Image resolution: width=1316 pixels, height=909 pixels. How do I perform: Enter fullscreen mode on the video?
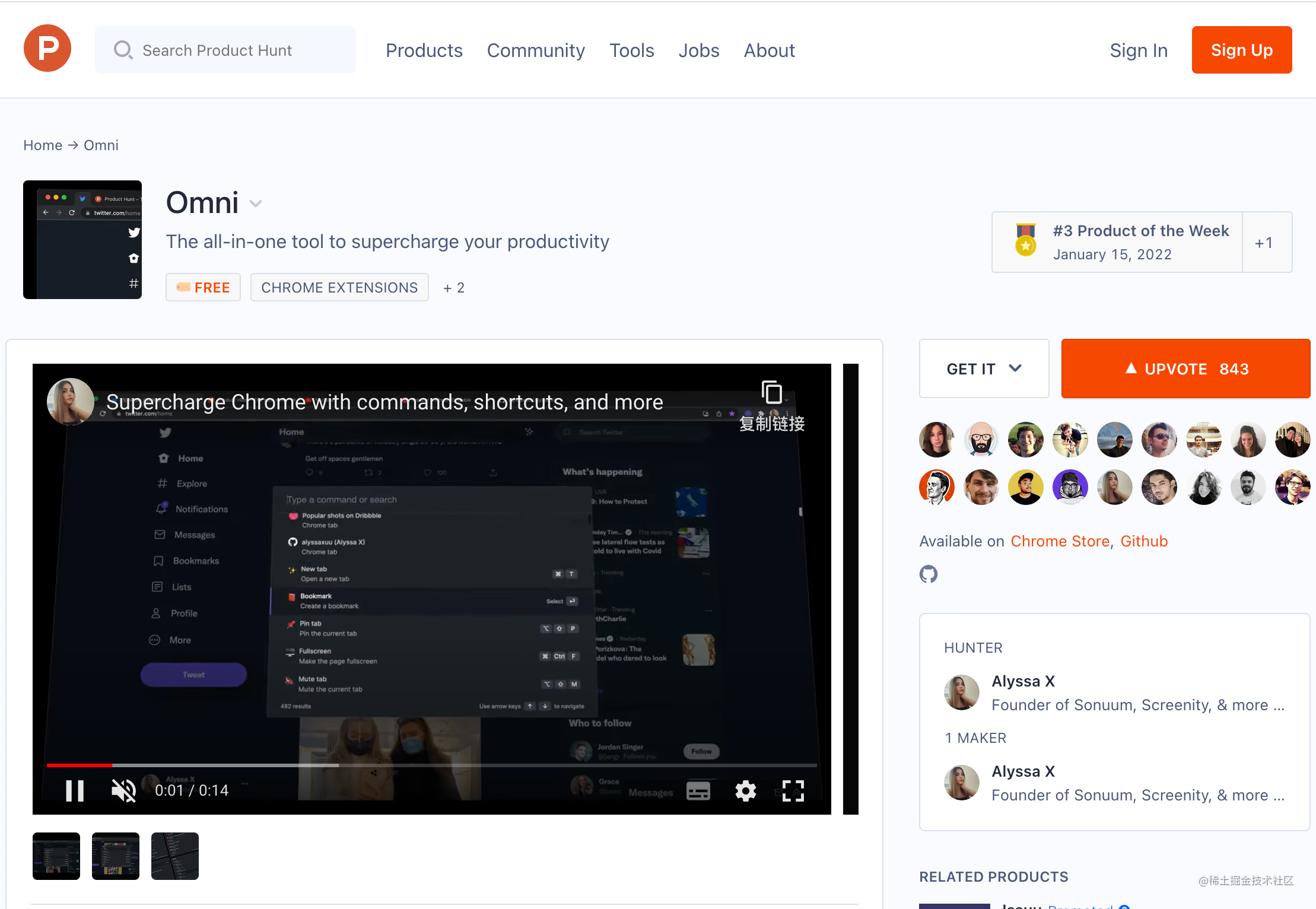(x=793, y=791)
